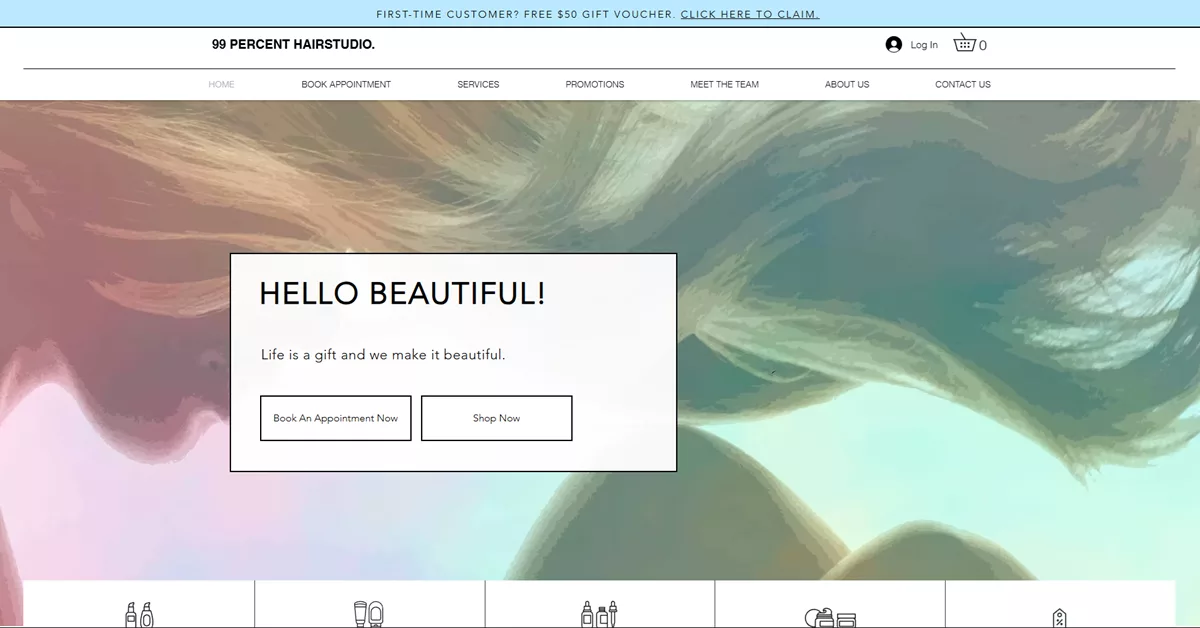This screenshot has height=628, width=1200.
Task: Click the HELLO BEAUTIFUL! heading
Action: click(x=402, y=294)
